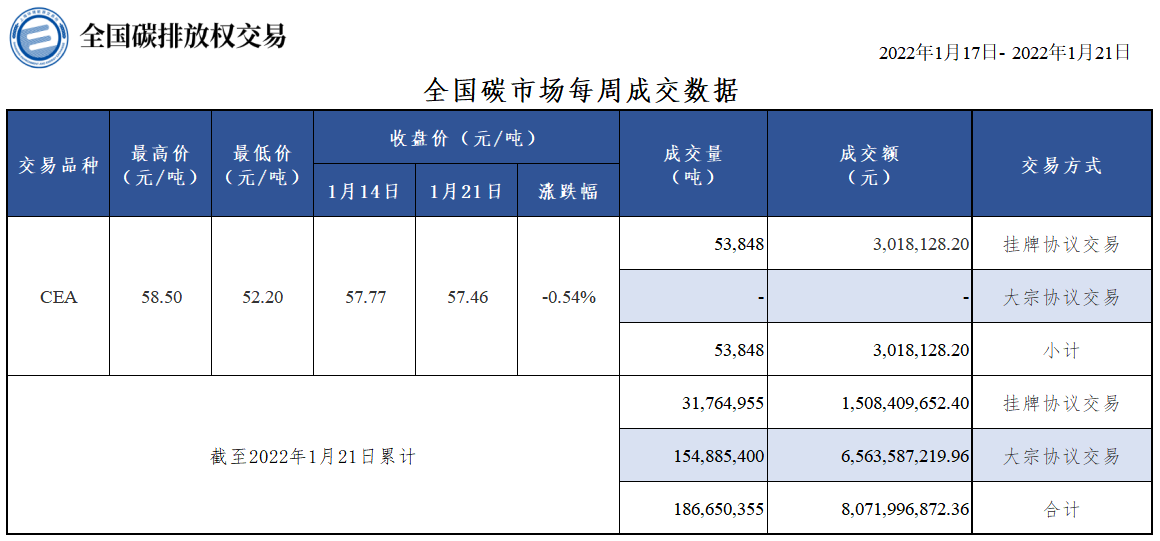Click the 合计 cell in last row
This screenshot has width=1160, height=541.
click(1062, 509)
